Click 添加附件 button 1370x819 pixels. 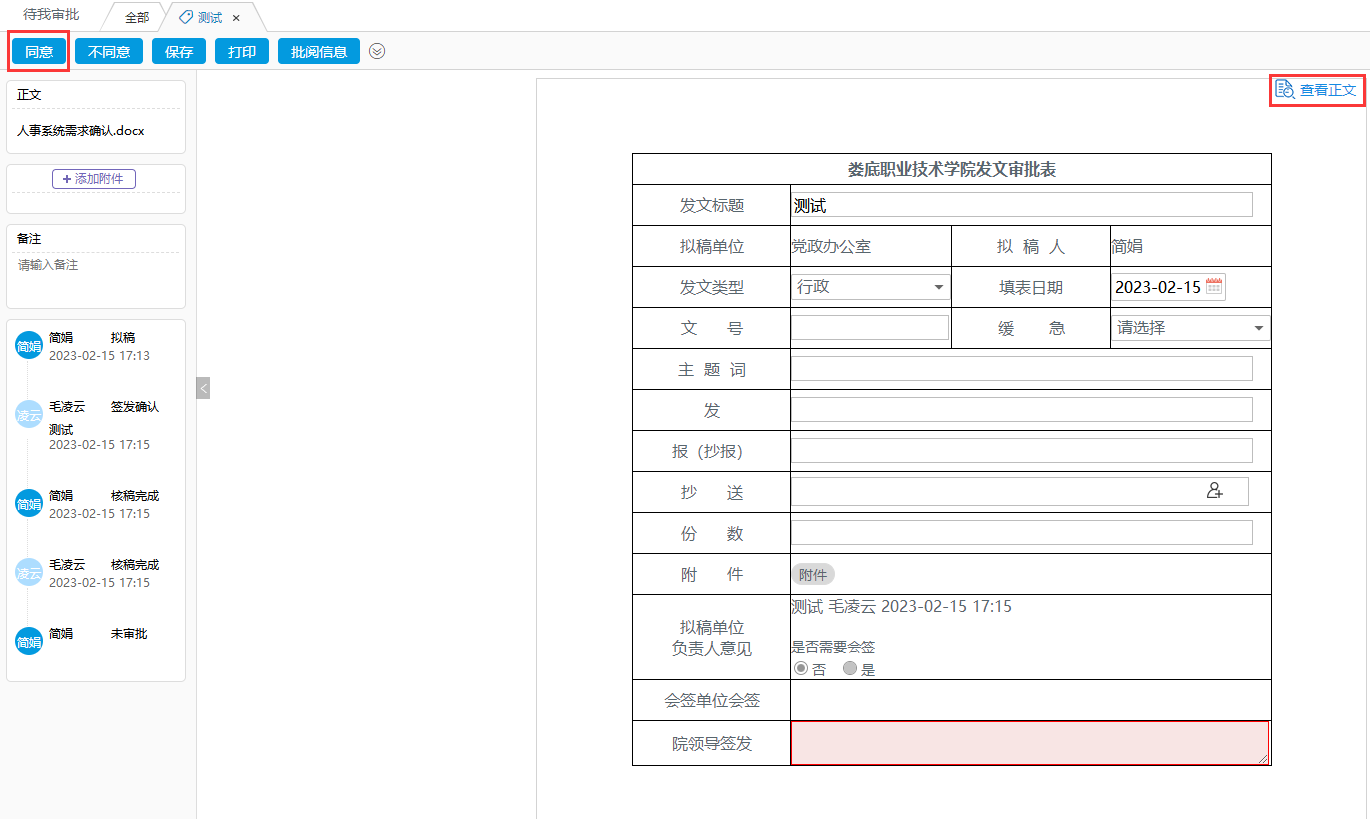pos(94,179)
